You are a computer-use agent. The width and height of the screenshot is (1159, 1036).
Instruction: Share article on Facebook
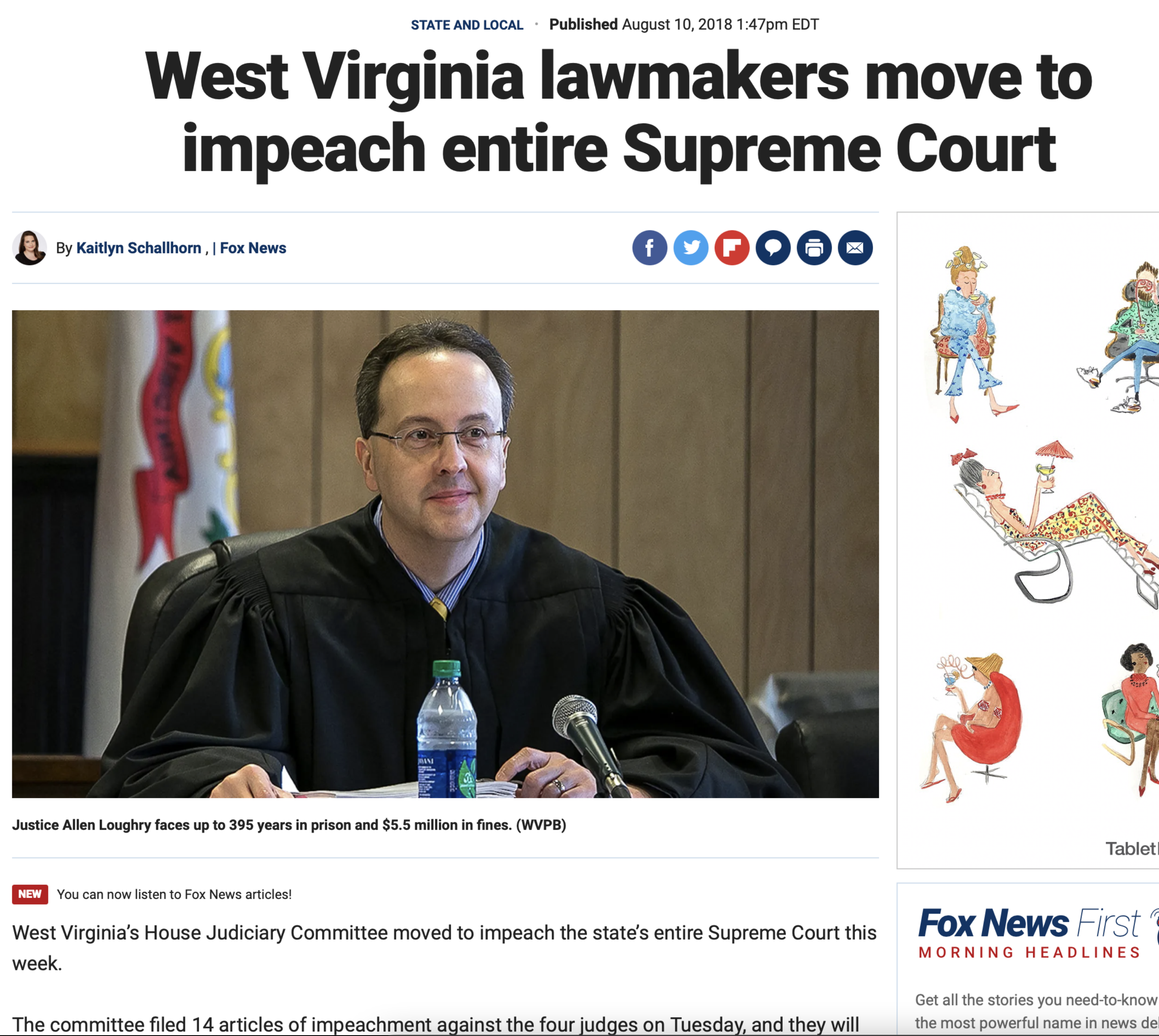[649, 248]
